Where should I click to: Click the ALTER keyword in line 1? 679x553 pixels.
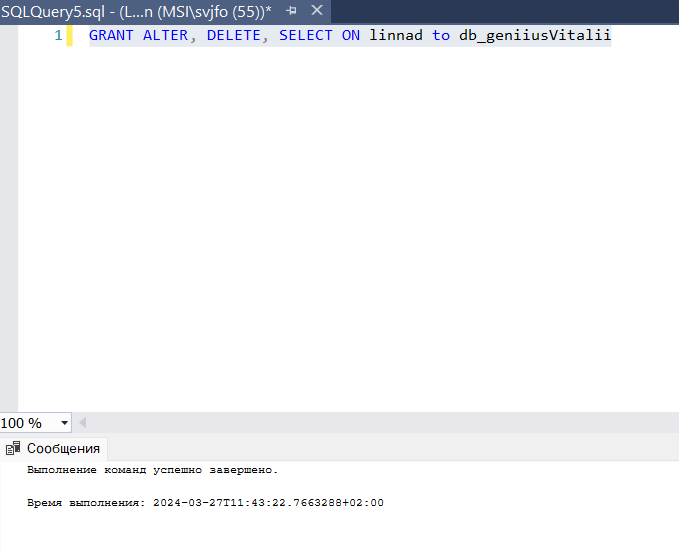[x=165, y=35]
